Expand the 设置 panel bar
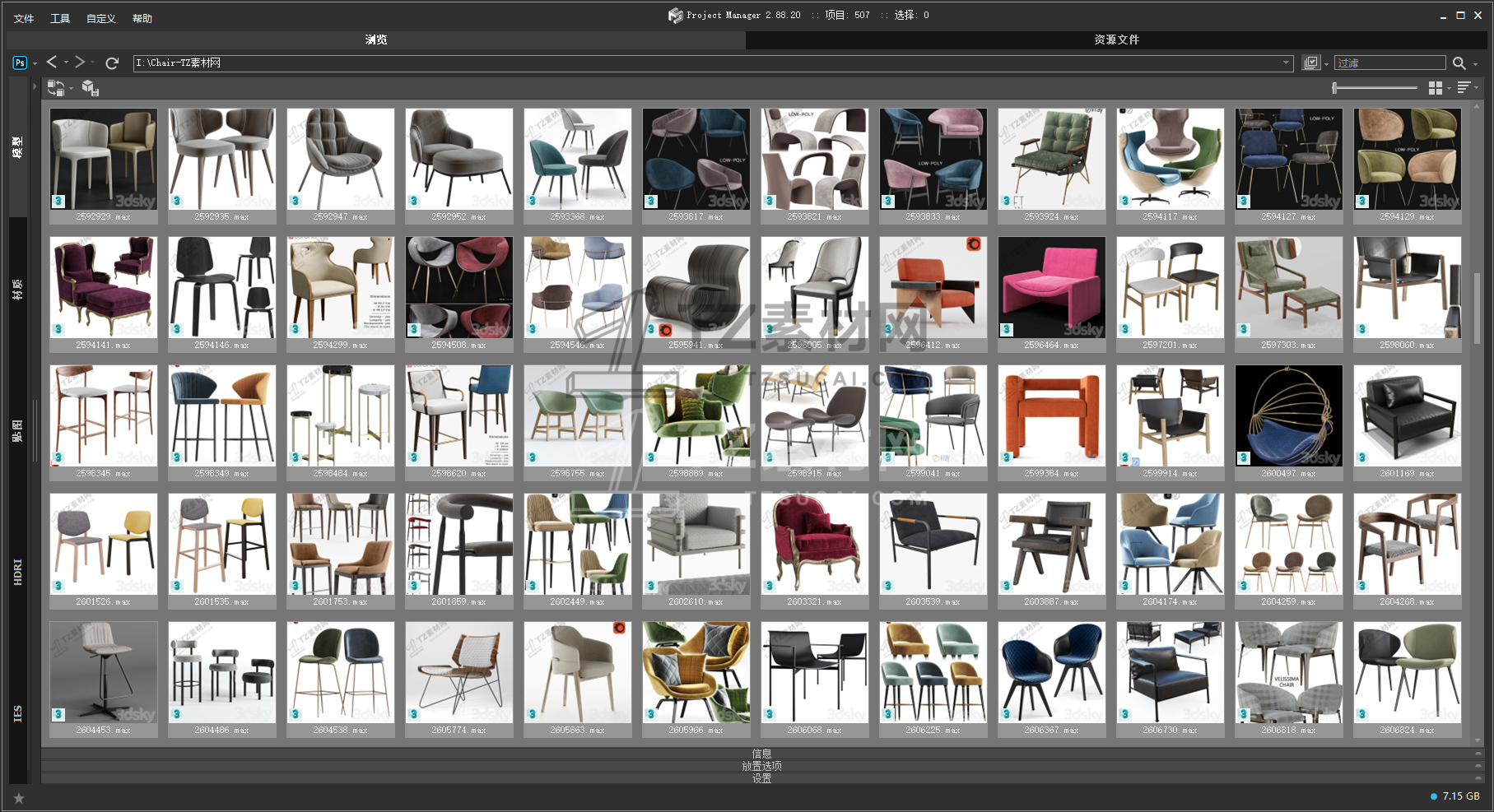1494x812 pixels. (x=761, y=778)
